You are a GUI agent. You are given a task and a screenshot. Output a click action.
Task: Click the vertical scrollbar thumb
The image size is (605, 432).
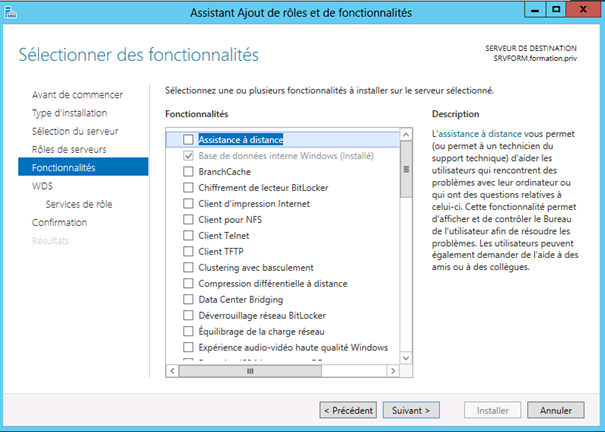point(406,169)
